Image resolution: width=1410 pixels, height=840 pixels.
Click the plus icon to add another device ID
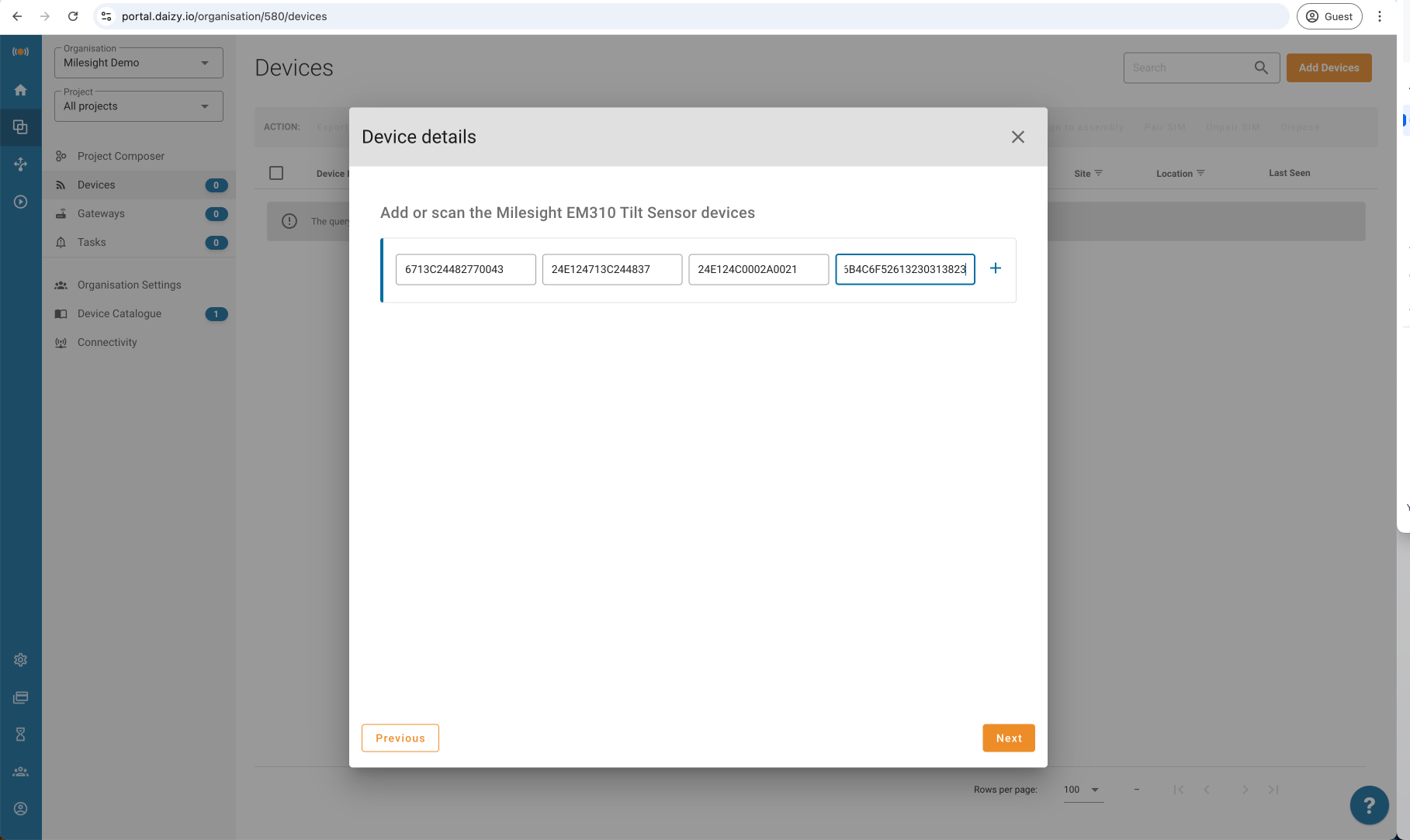(996, 268)
